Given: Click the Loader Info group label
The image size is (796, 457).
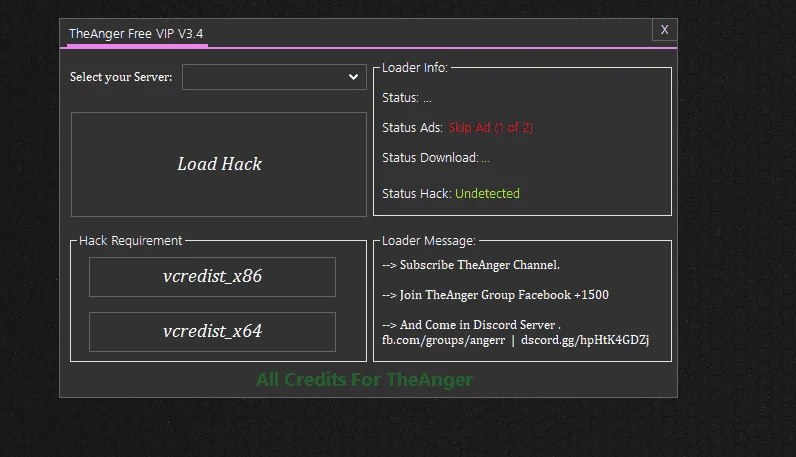Looking at the screenshot, I should pyautogui.click(x=415, y=68).
